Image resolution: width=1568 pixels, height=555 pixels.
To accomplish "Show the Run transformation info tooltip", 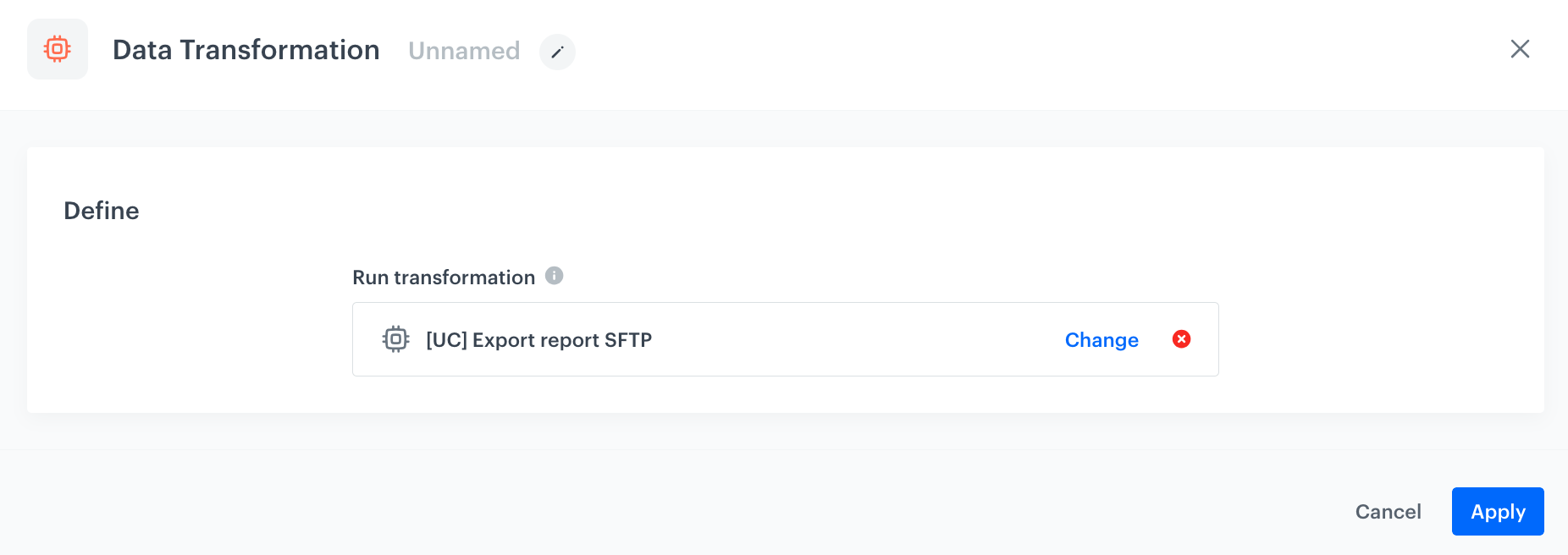I will coord(555,276).
